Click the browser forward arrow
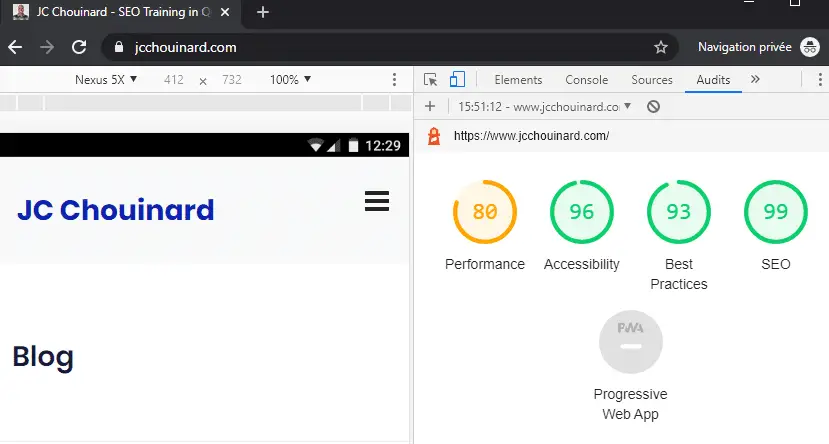The image size is (829, 444). [47, 47]
